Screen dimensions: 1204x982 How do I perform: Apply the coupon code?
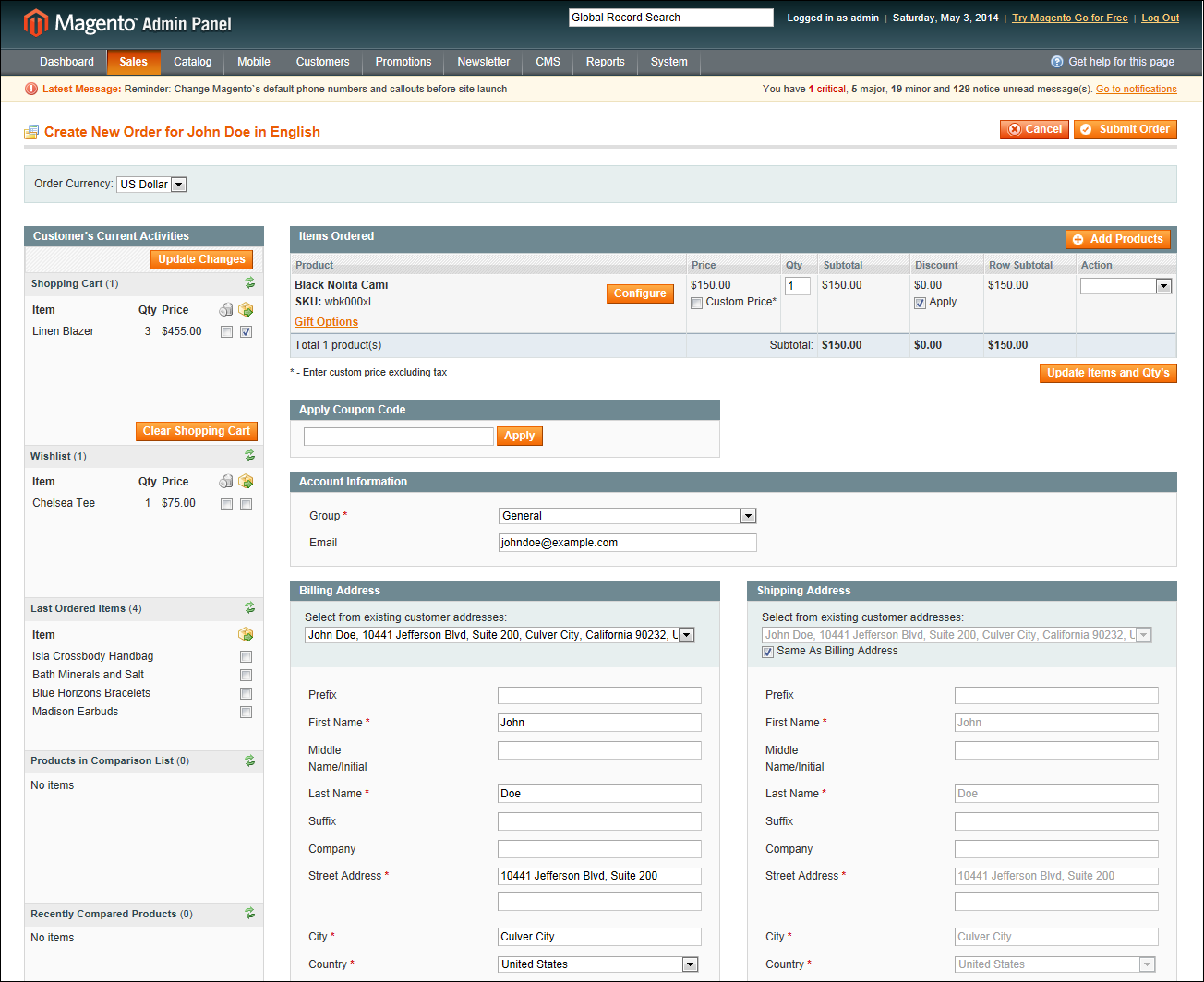(x=520, y=436)
